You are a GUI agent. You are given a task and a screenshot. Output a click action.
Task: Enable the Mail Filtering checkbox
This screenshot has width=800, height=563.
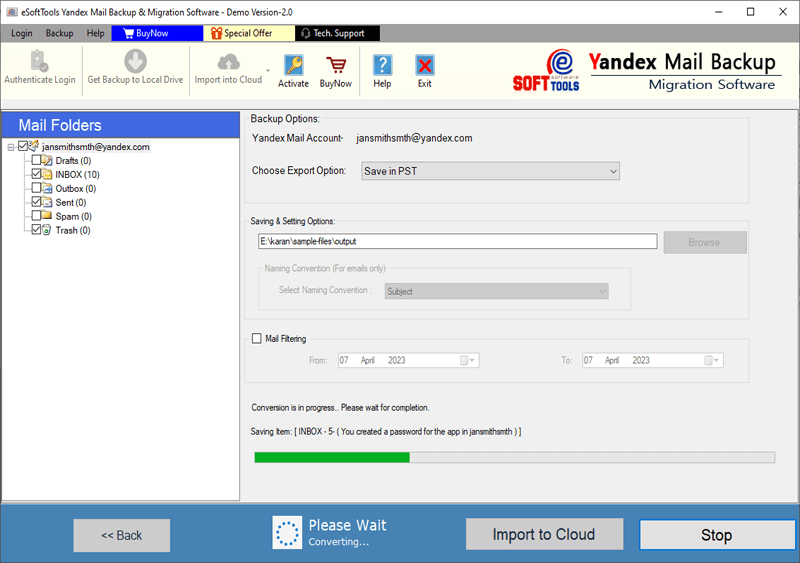tap(257, 338)
